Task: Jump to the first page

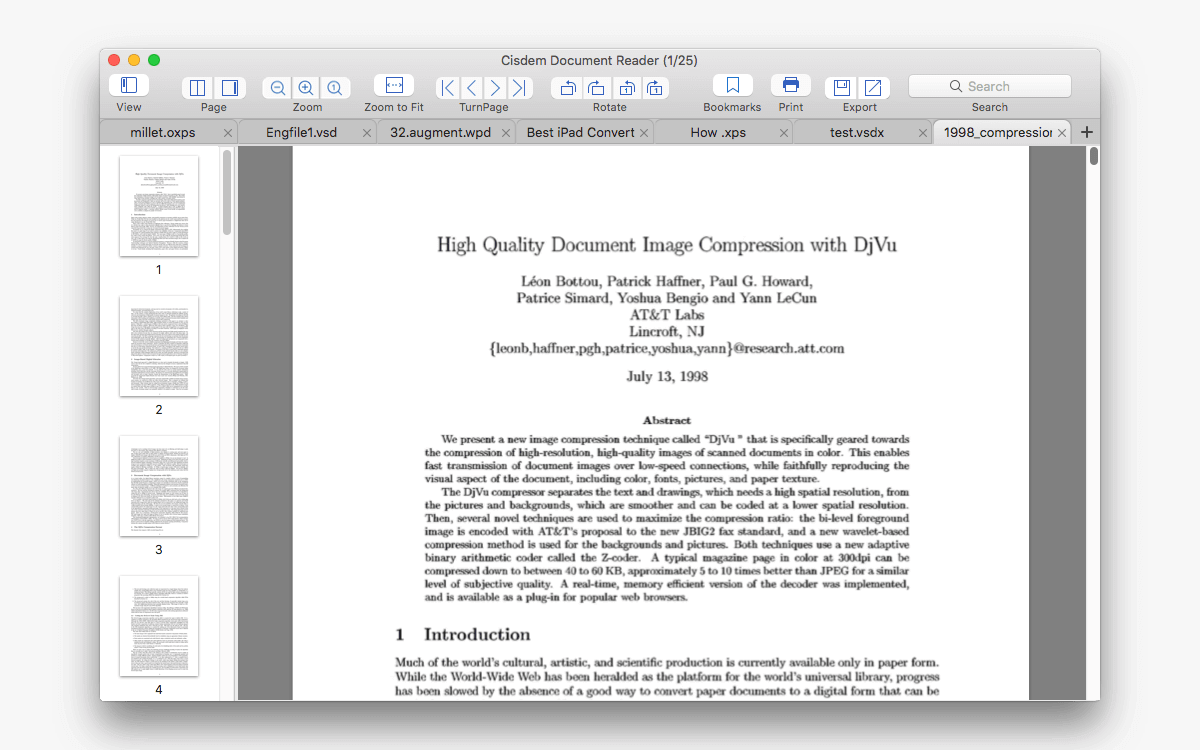Action: [x=448, y=88]
